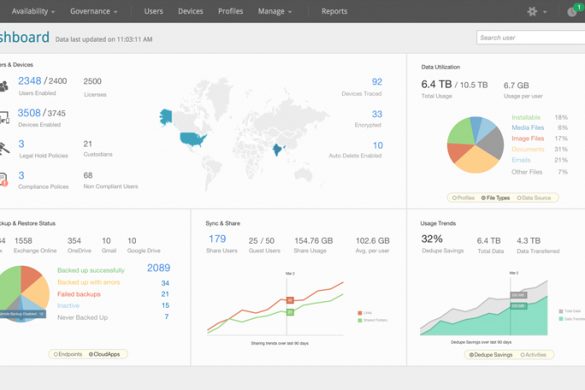Select Dedupe Savings radio option
The image size is (585, 390).
pos(491,355)
